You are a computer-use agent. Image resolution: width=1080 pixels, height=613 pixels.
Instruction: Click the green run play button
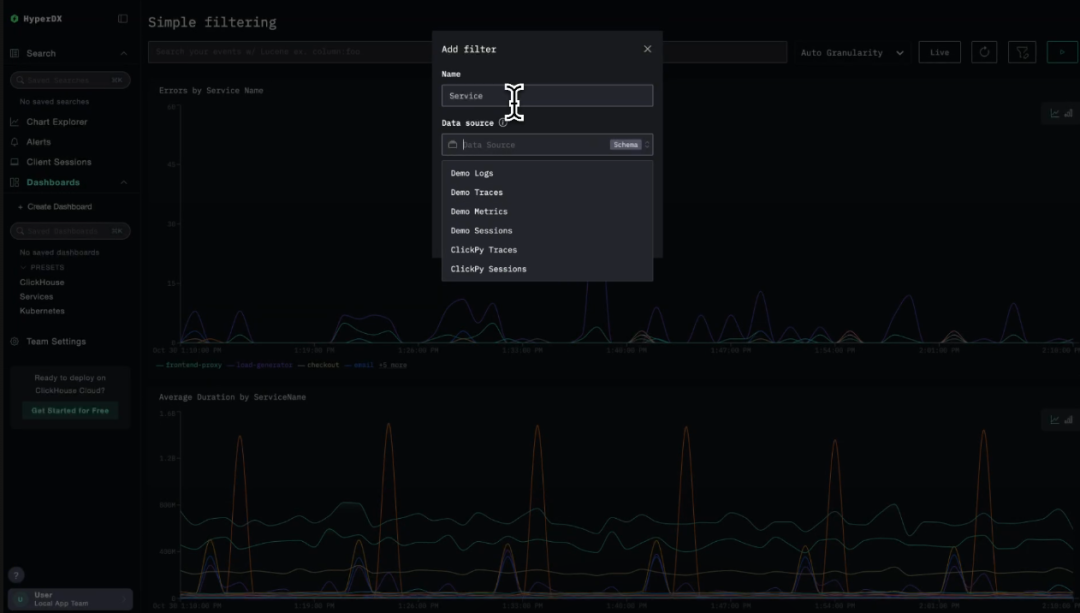(x=1062, y=52)
